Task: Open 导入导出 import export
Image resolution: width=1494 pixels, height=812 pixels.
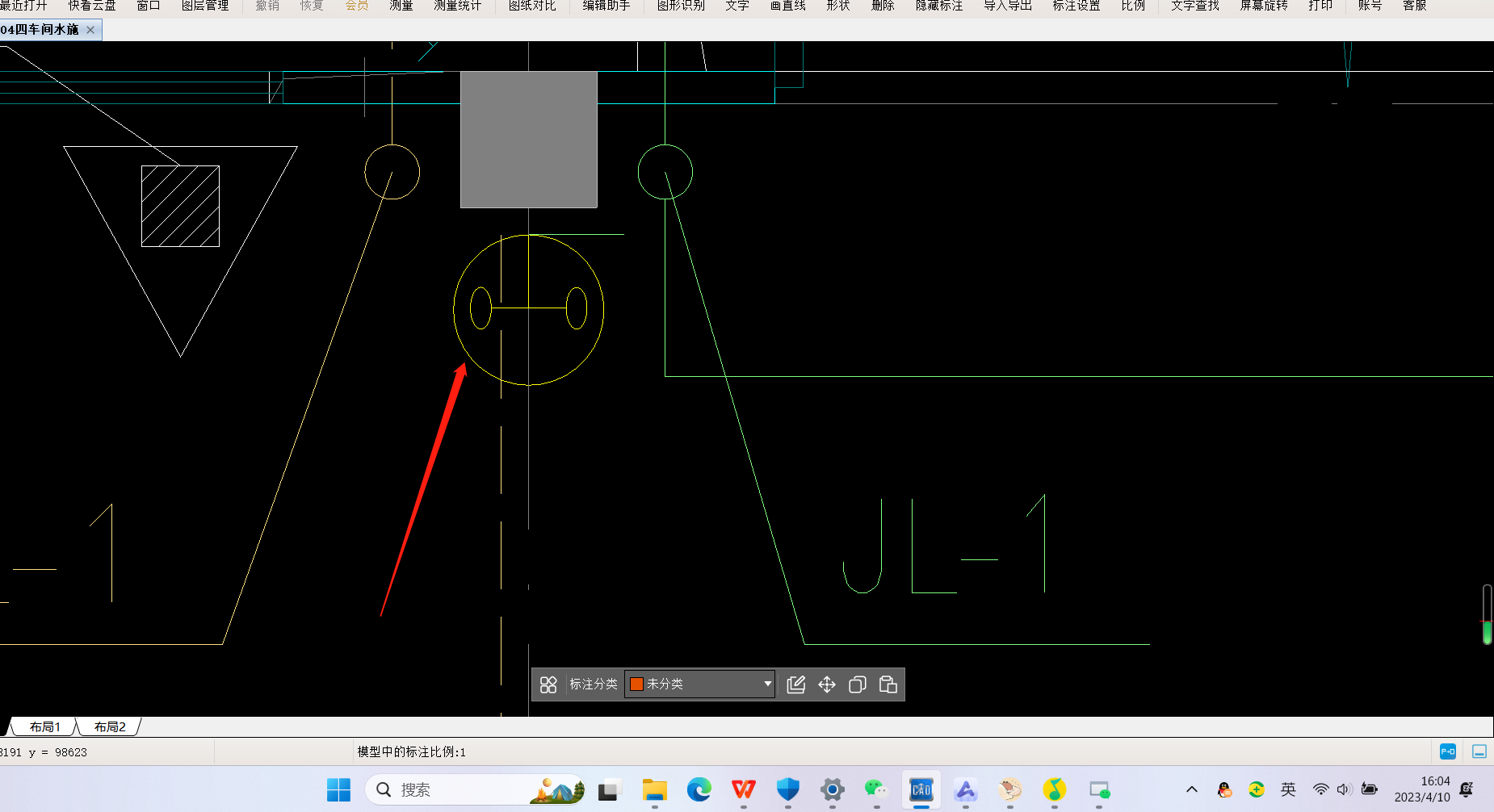Action: (x=1008, y=6)
